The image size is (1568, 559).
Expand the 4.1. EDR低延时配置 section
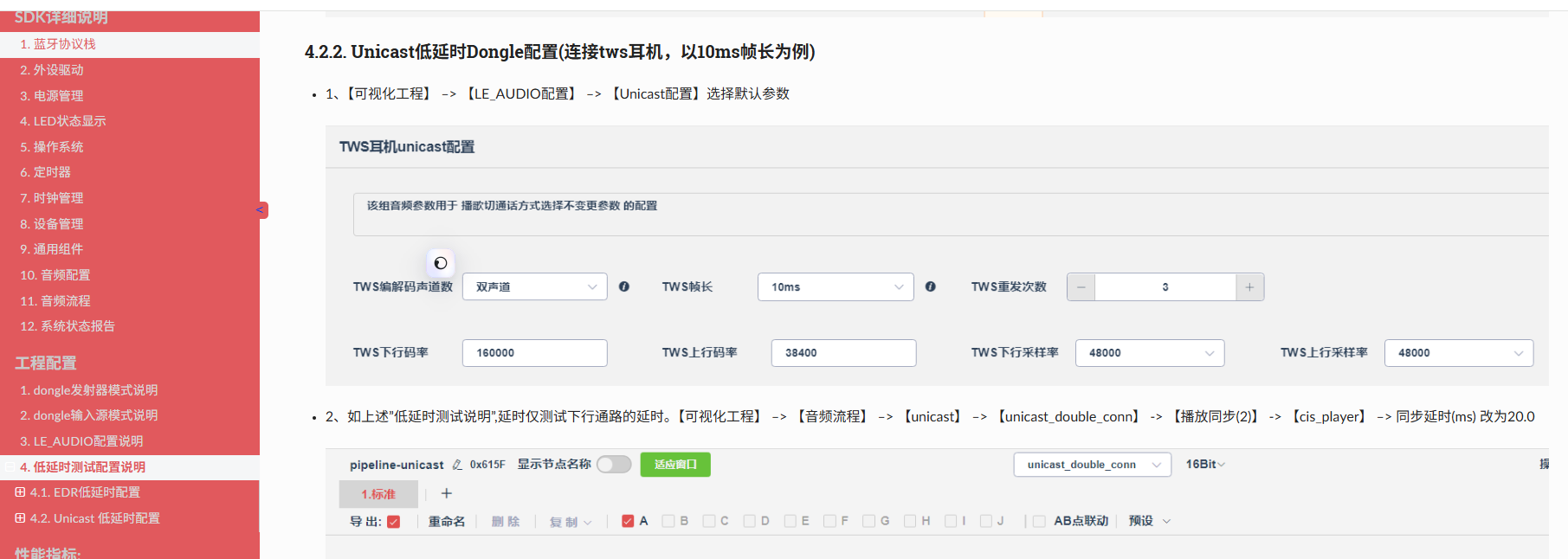[20, 492]
